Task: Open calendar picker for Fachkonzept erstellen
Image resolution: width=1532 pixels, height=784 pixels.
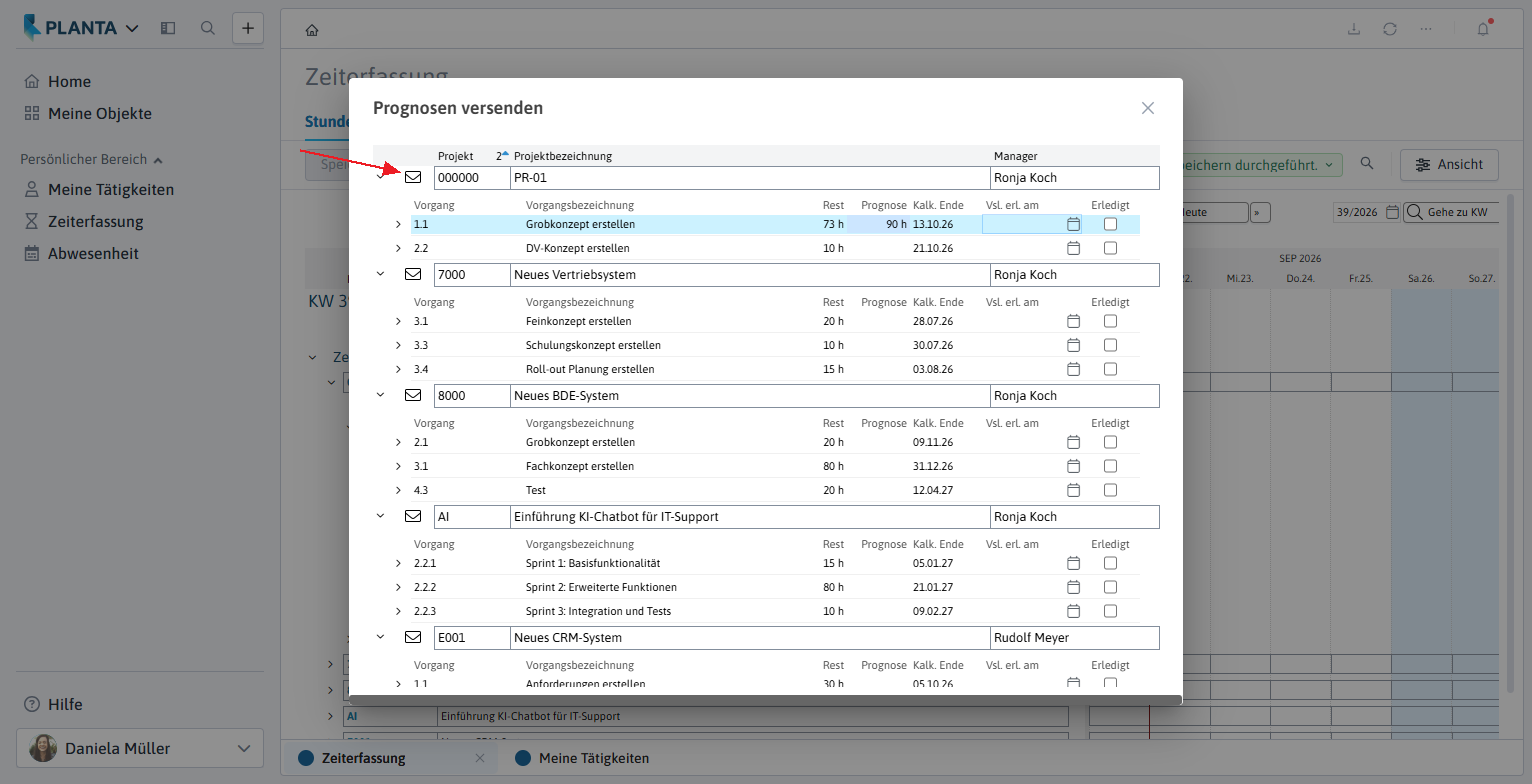Action: tap(1074, 466)
